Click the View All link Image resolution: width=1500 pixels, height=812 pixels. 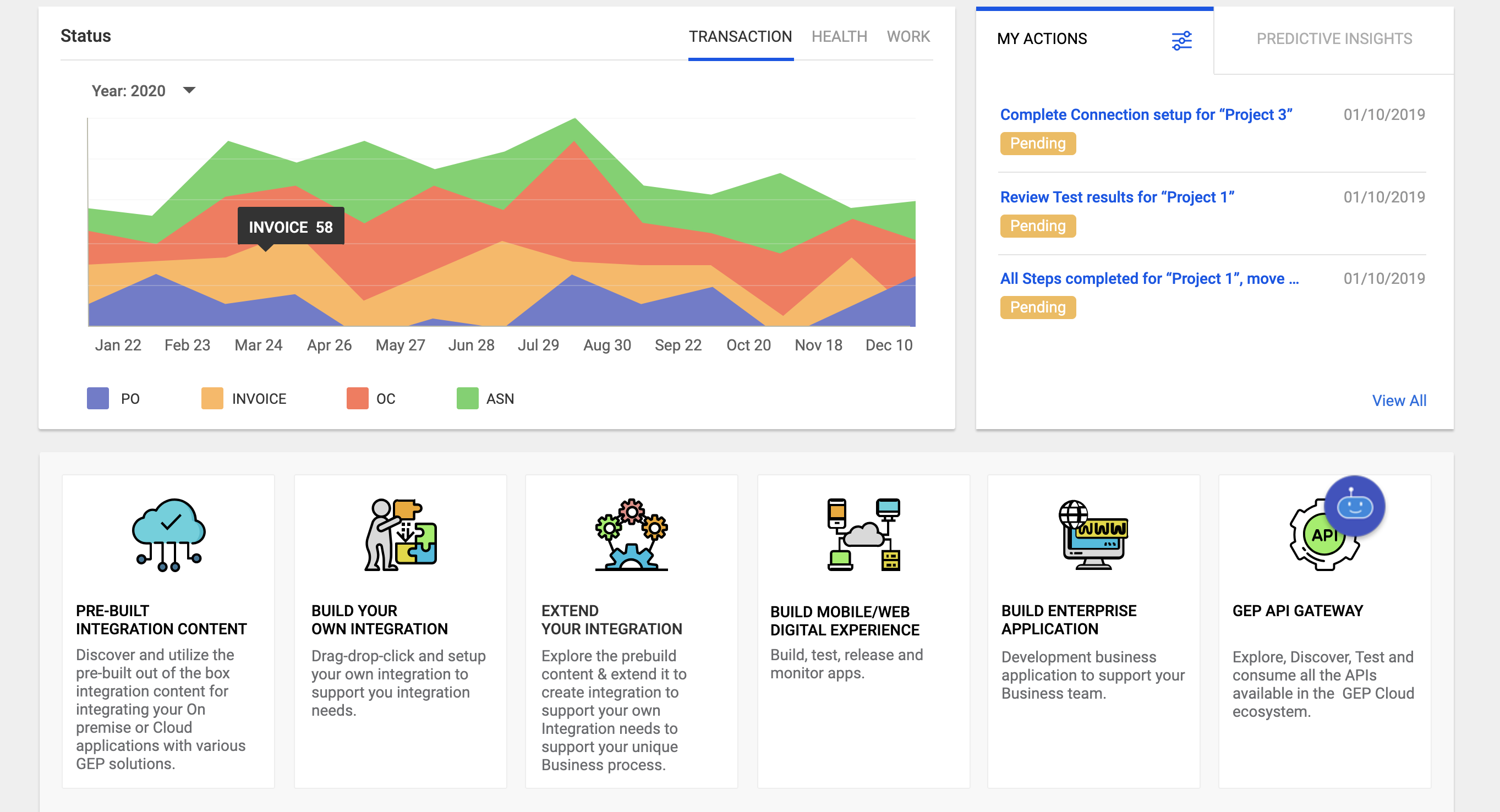click(x=1399, y=400)
